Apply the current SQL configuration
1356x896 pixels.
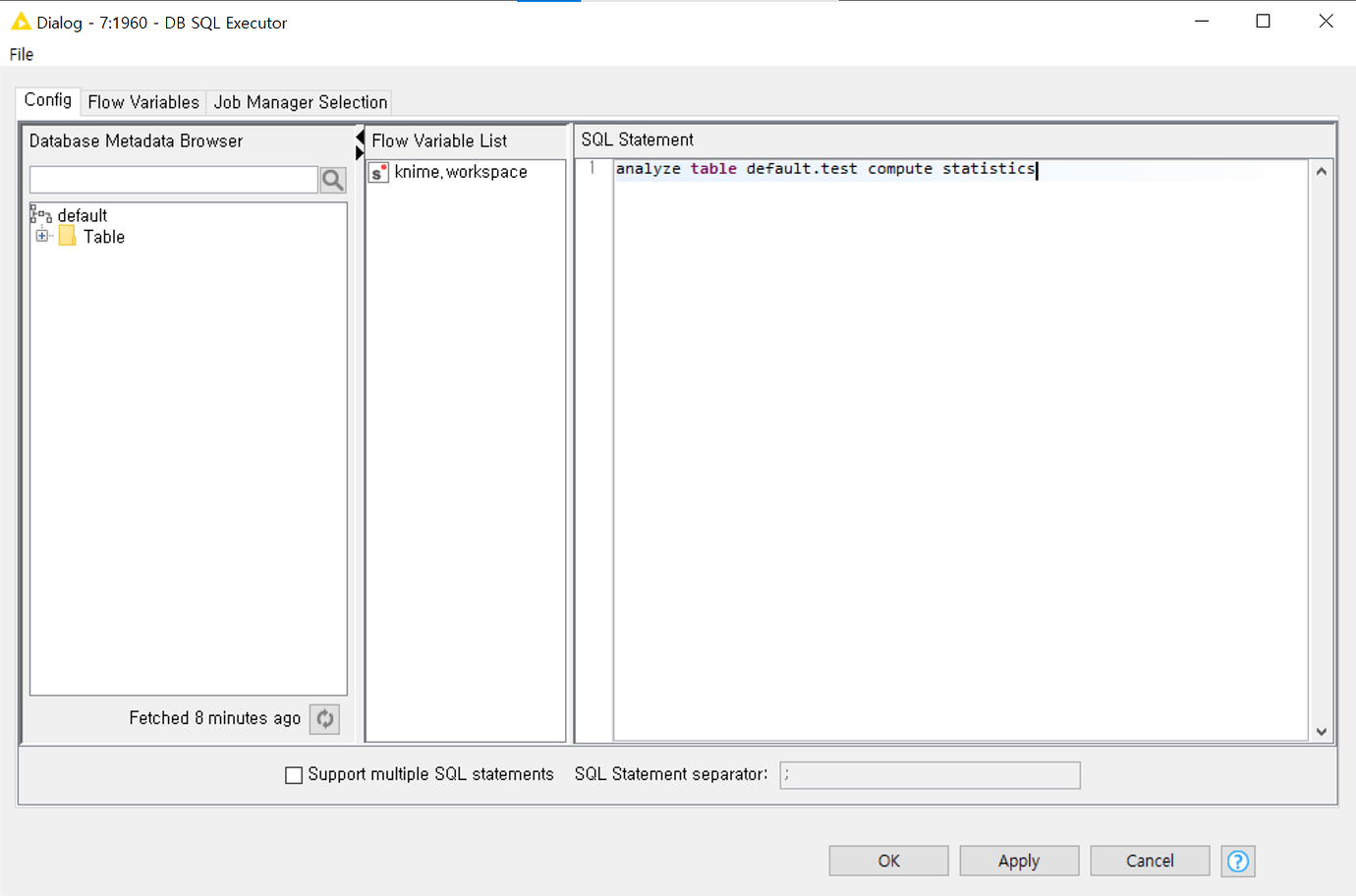tap(1019, 860)
